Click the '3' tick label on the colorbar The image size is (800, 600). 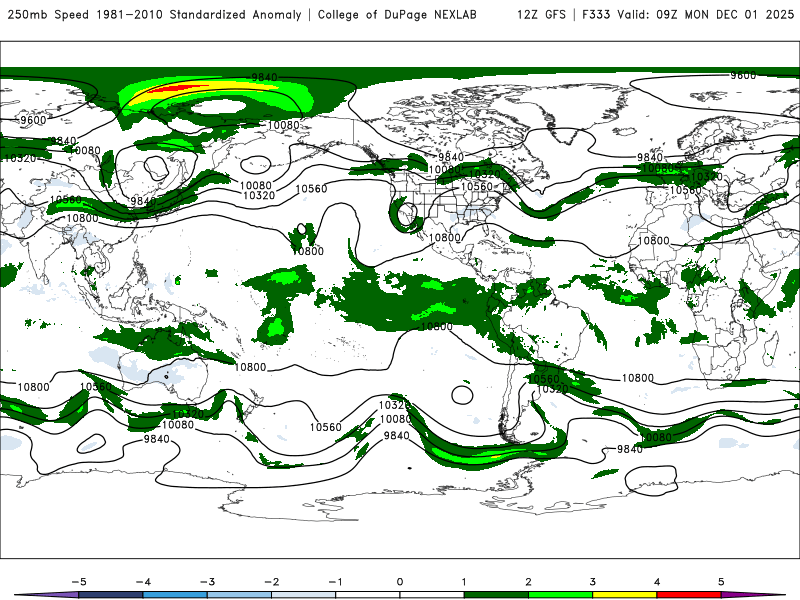pyautogui.click(x=592, y=582)
